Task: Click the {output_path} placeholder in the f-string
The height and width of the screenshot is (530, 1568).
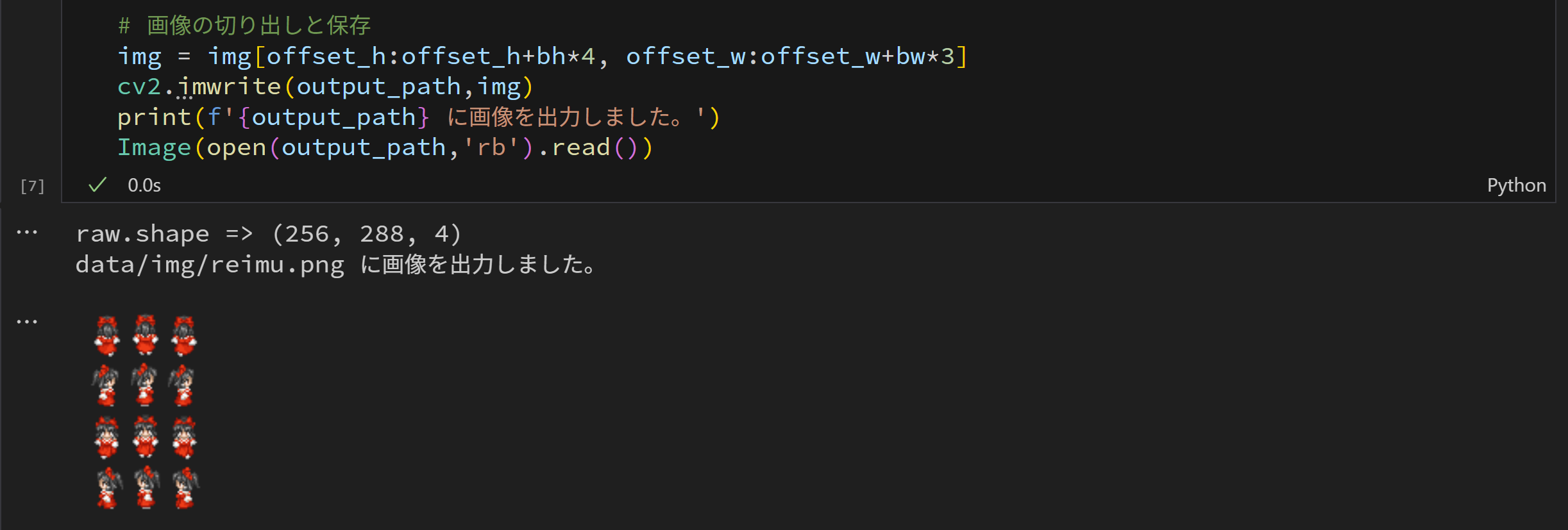Action: coord(333,117)
